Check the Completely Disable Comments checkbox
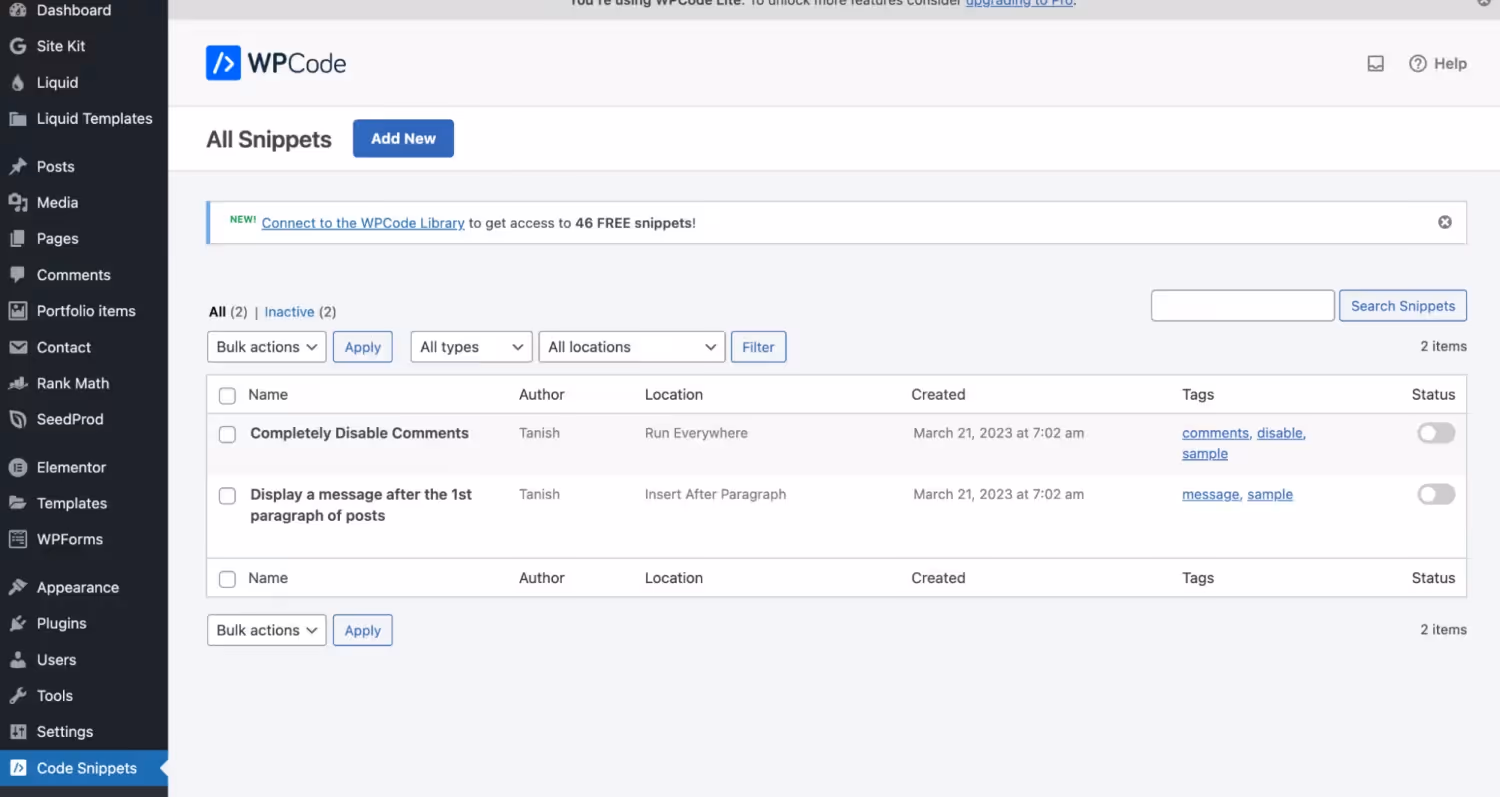Viewport: 1500px width, 797px height. coord(227,434)
